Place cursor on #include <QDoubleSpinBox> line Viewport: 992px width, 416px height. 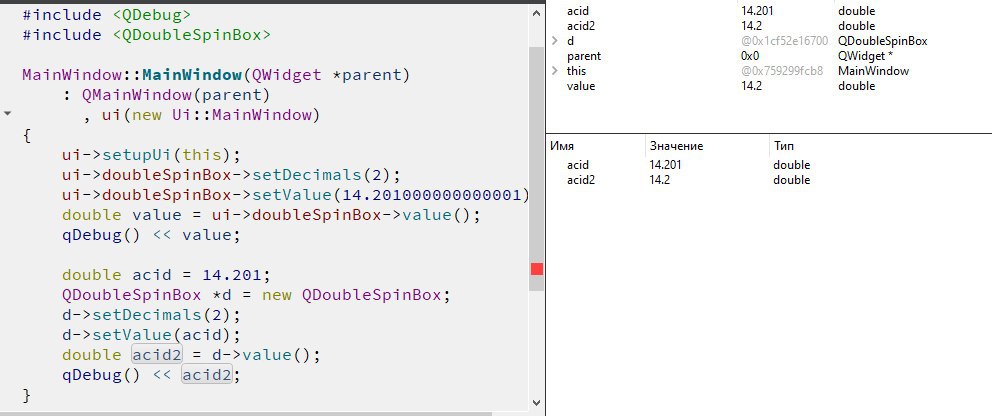pos(146,35)
